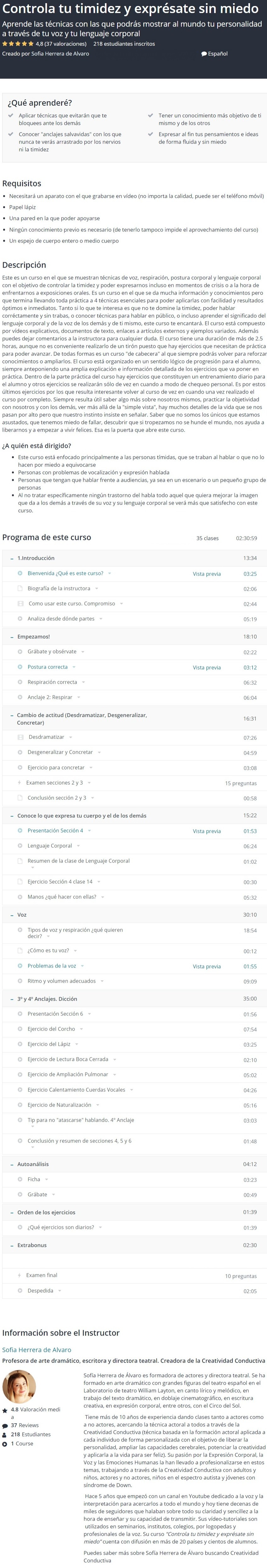Click the play icon beside Postura correcta

pos(20,666)
